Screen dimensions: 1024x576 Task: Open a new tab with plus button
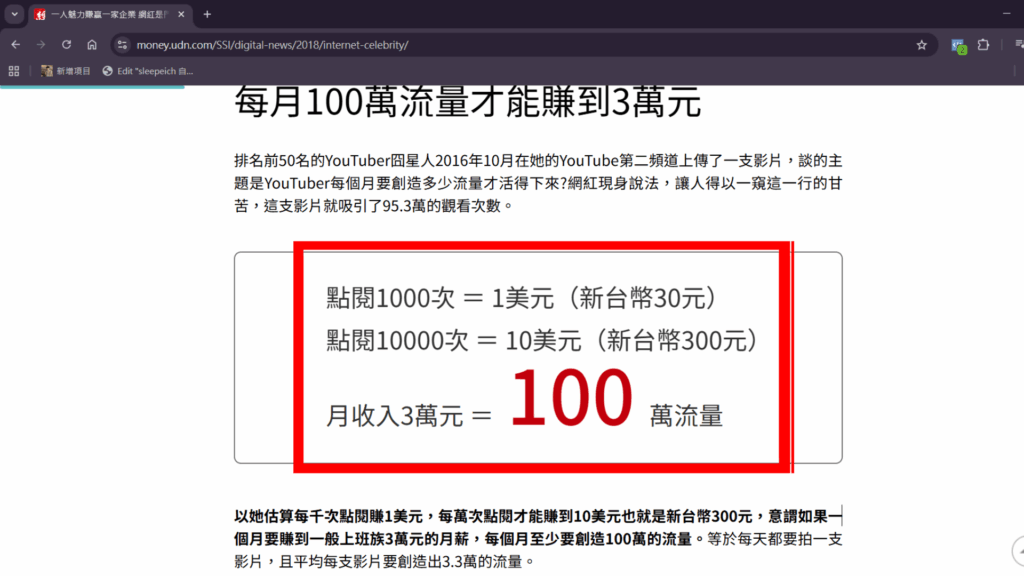(207, 15)
